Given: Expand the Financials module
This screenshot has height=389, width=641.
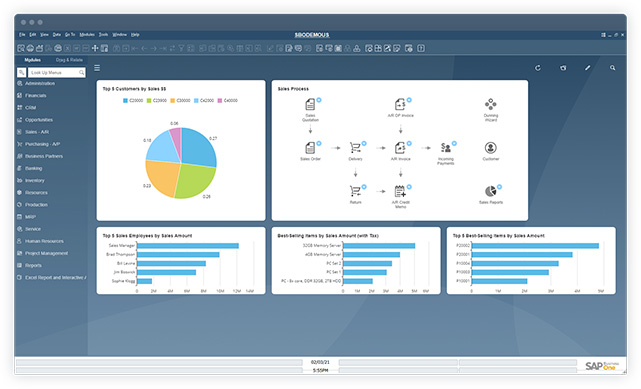Looking at the screenshot, I should 36,96.
